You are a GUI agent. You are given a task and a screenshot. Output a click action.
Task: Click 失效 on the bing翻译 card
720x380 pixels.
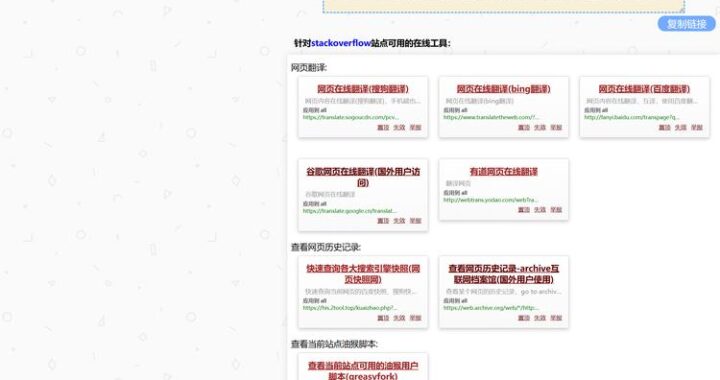point(540,128)
